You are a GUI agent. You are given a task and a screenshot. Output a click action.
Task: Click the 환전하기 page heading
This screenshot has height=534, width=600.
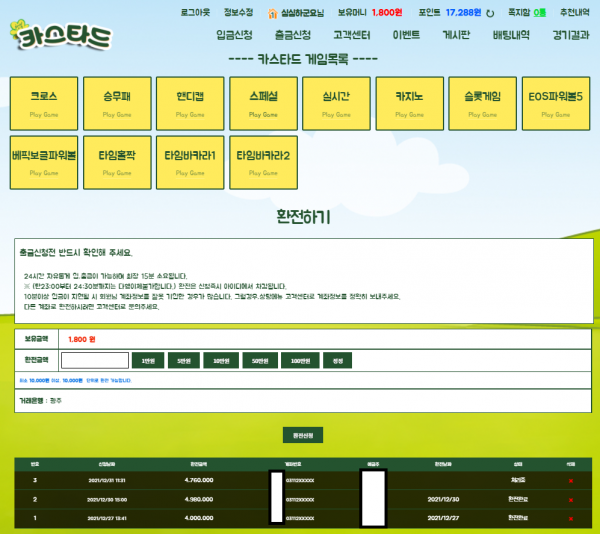[303, 217]
